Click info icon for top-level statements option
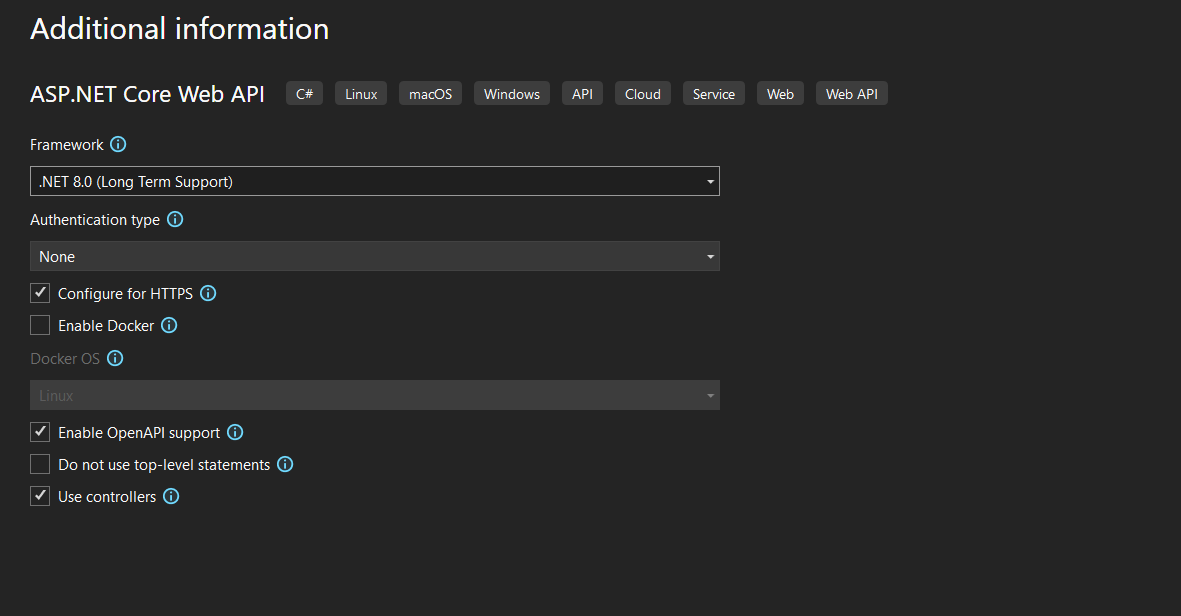 click(285, 464)
